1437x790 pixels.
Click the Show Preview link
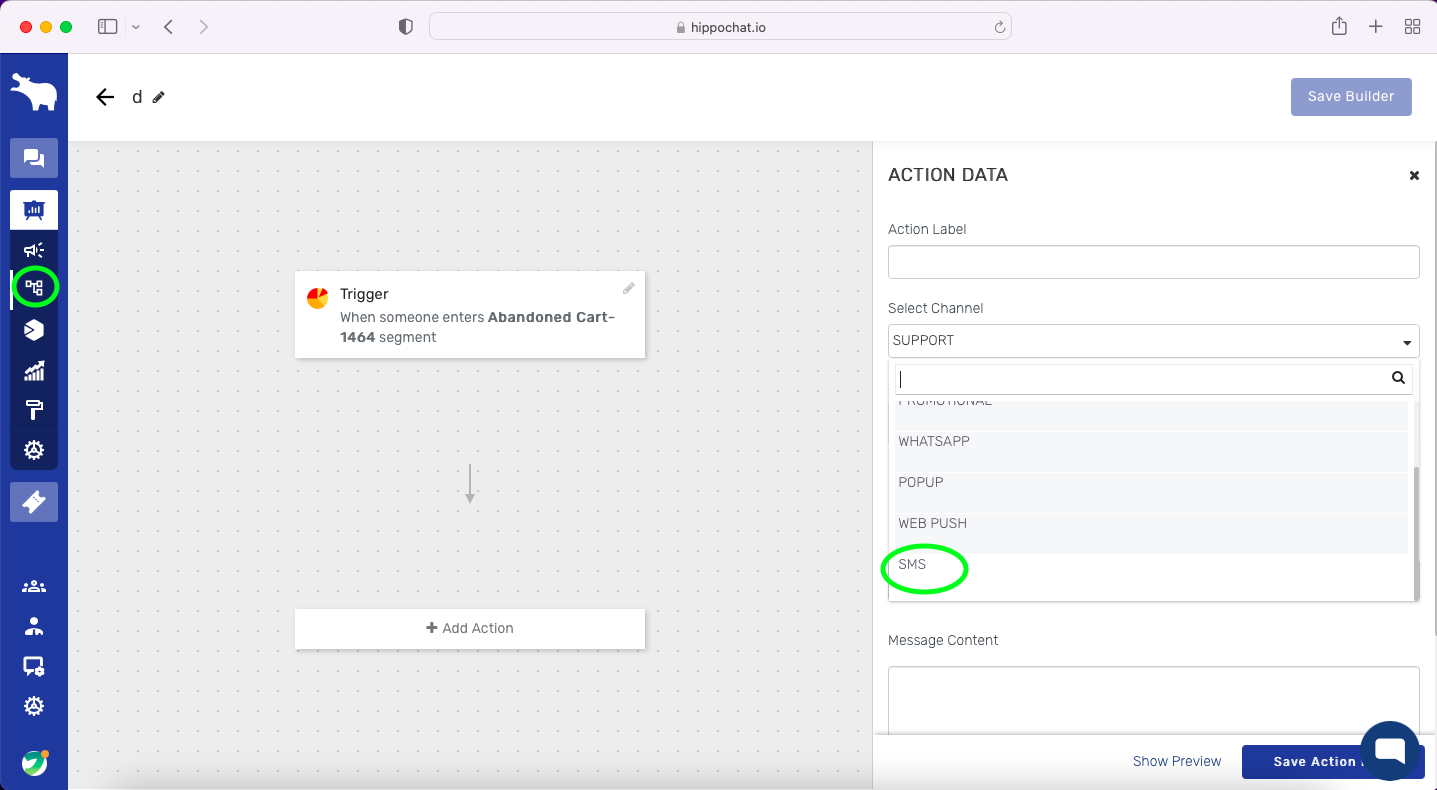(x=1176, y=762)
